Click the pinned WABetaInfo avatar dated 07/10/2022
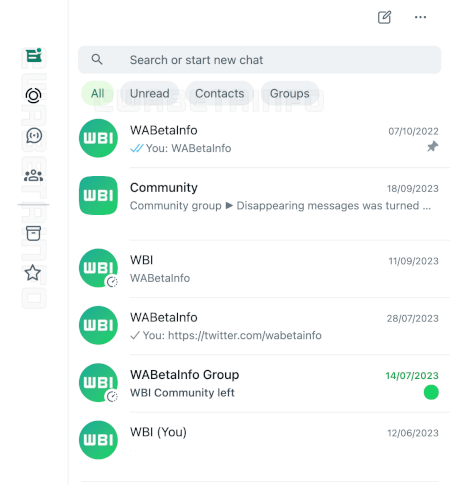 [x=98, y=138]
